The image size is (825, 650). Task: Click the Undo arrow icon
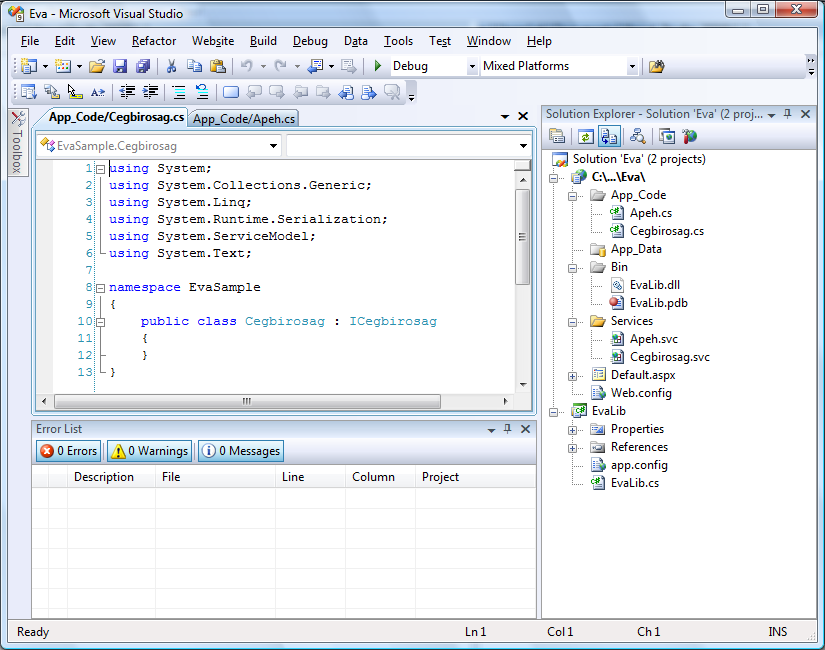point(246,66)
